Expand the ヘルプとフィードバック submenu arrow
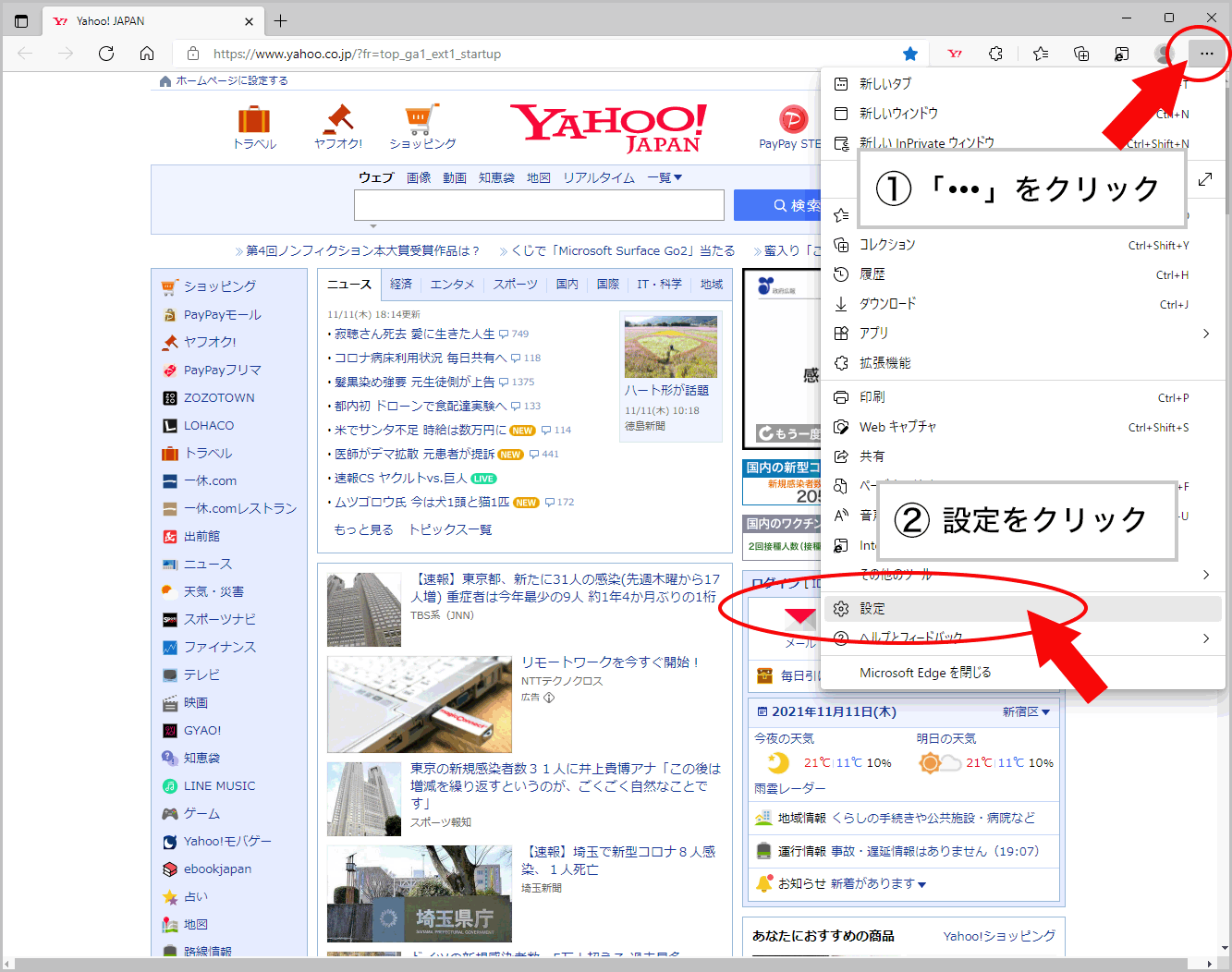 [x=1206, y=638]
